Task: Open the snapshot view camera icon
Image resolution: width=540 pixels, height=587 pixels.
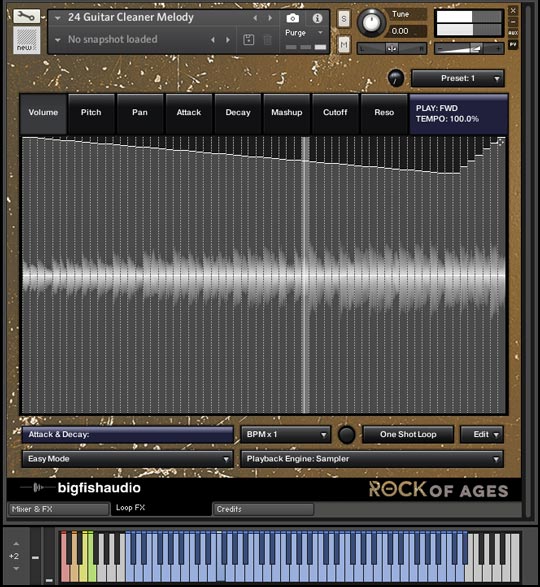Action: (292, 18)
